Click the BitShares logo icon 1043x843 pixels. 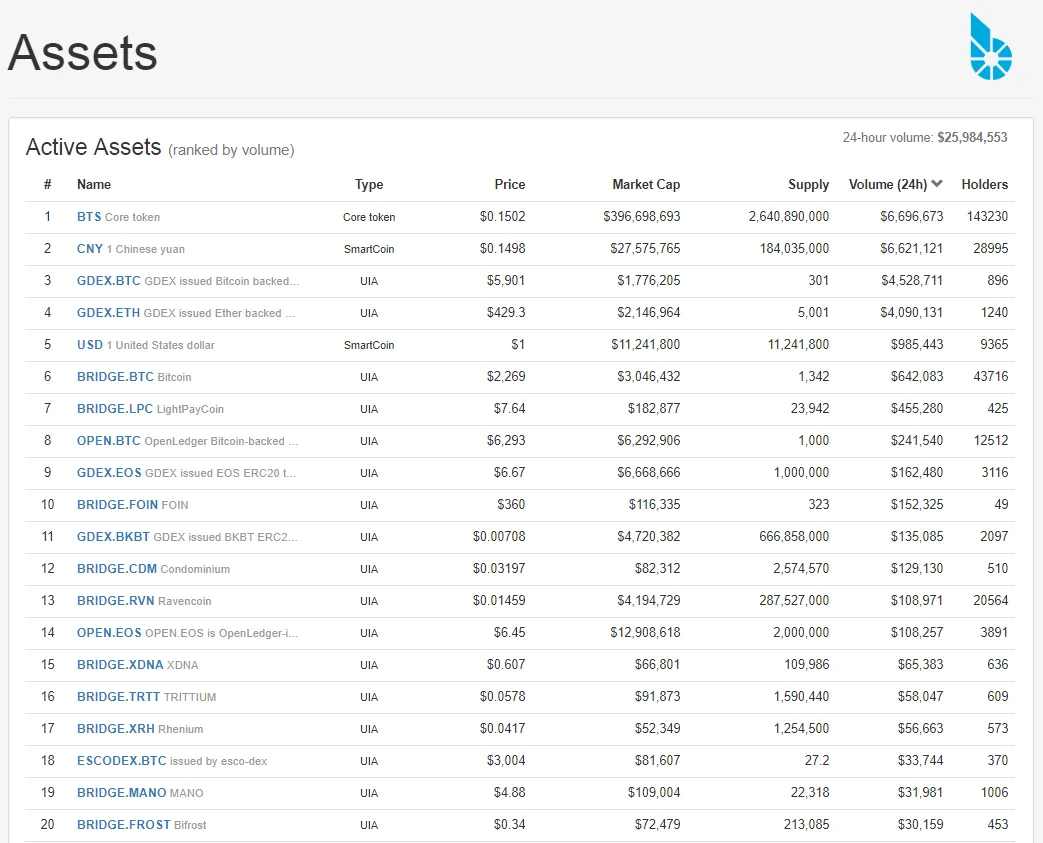tap(990, 47)
